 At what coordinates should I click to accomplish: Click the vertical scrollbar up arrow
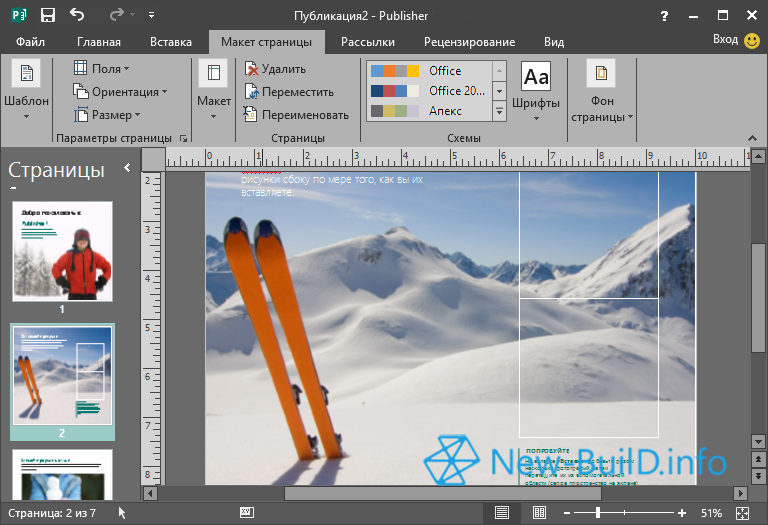[x=758, y=157]
